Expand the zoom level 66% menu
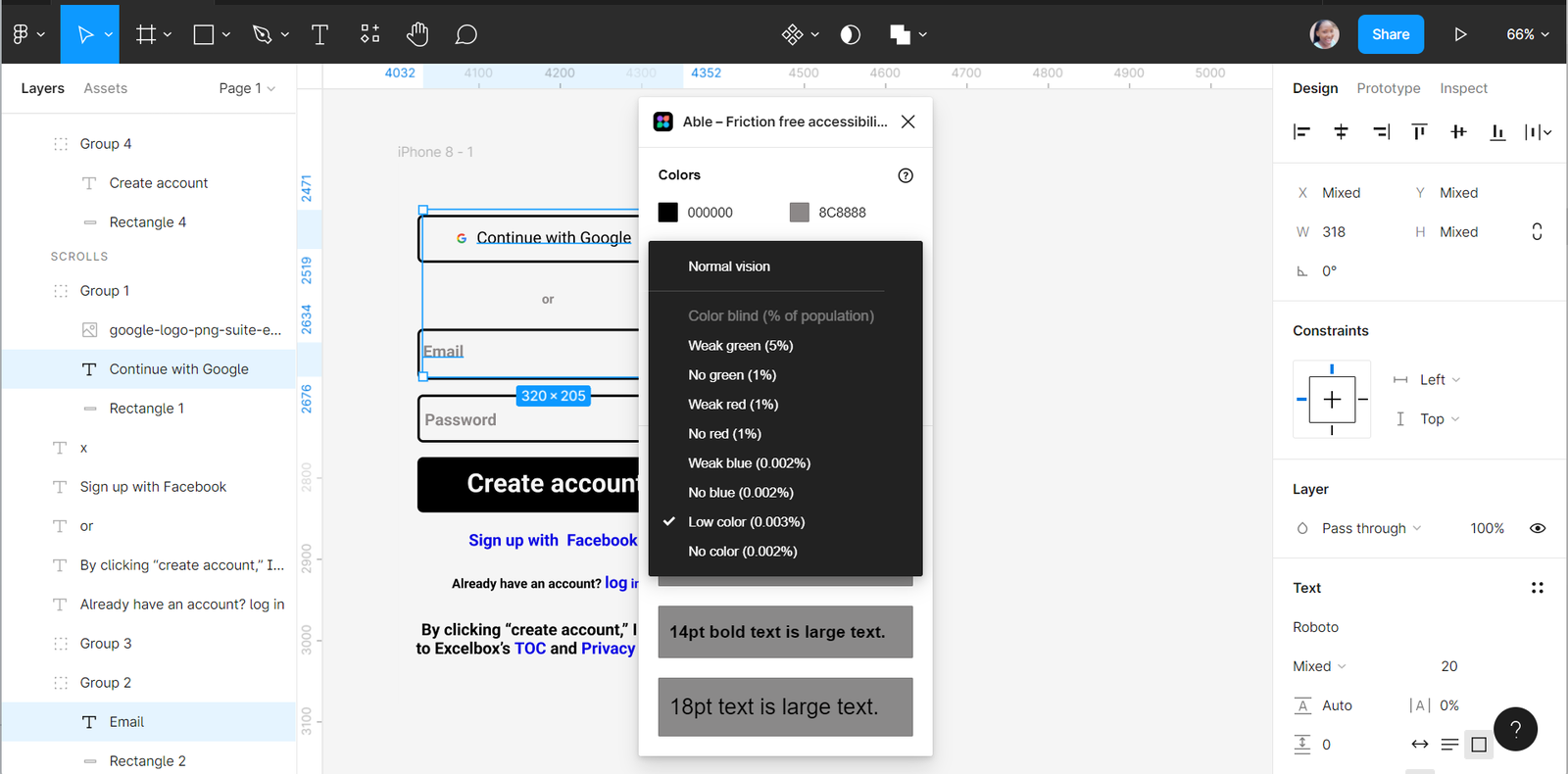The width and height of the screenshot is (1568, 774). 1527,34
